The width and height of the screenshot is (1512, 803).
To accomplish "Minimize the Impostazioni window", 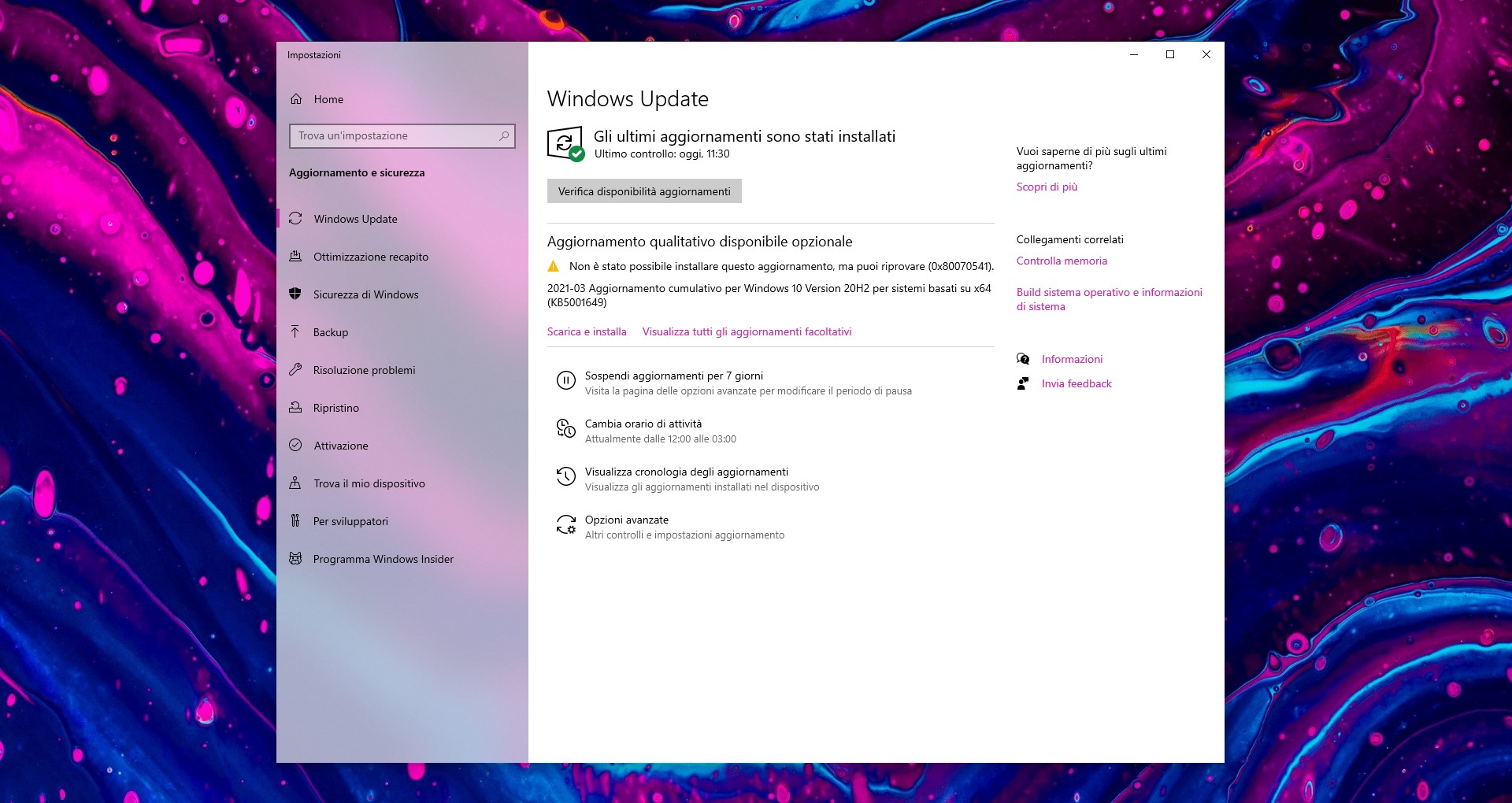I will coord(1134,54).
